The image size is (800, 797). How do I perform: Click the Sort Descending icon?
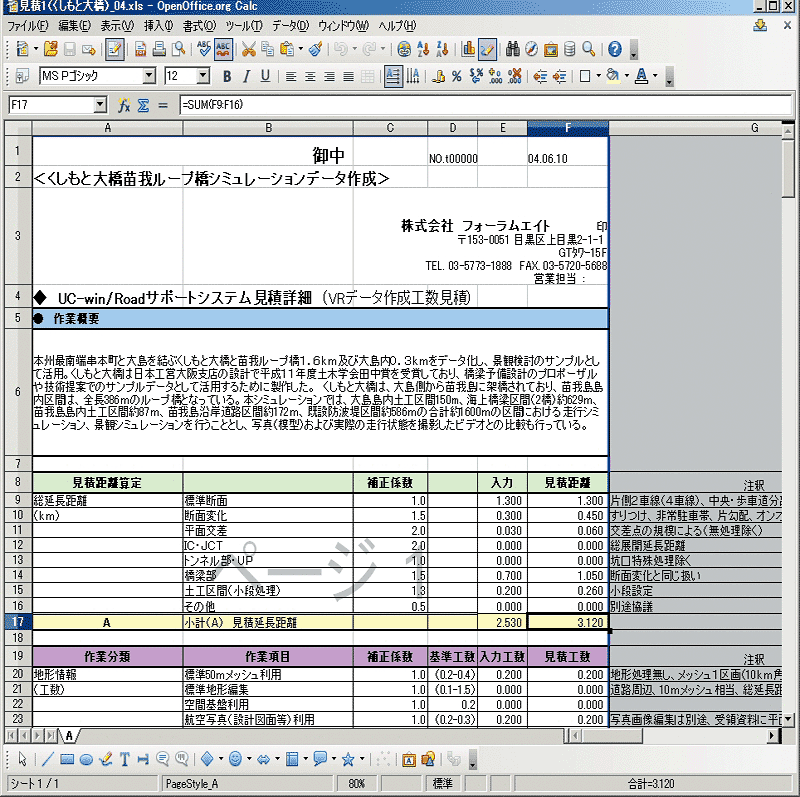(x=442, y=49)
